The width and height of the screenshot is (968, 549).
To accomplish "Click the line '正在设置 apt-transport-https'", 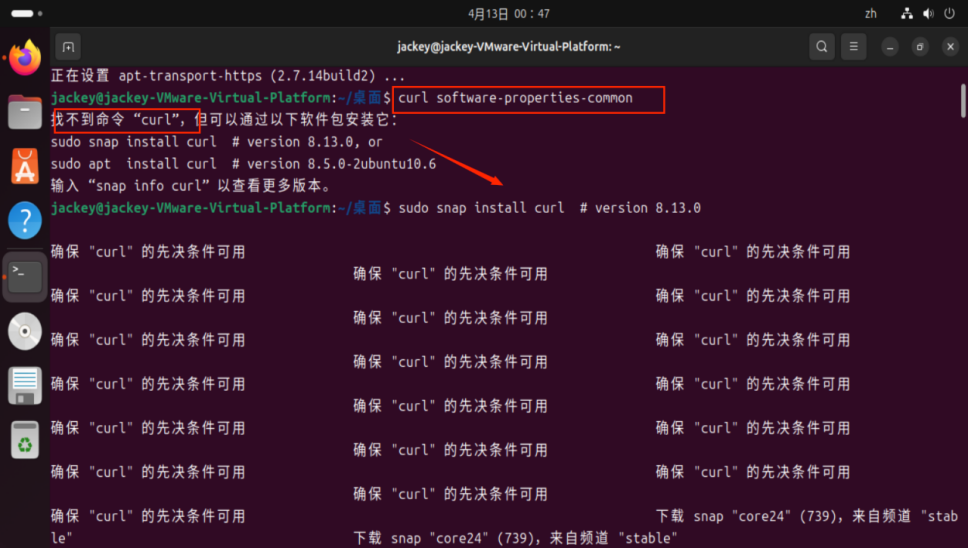I will click(x=228, y=76).
